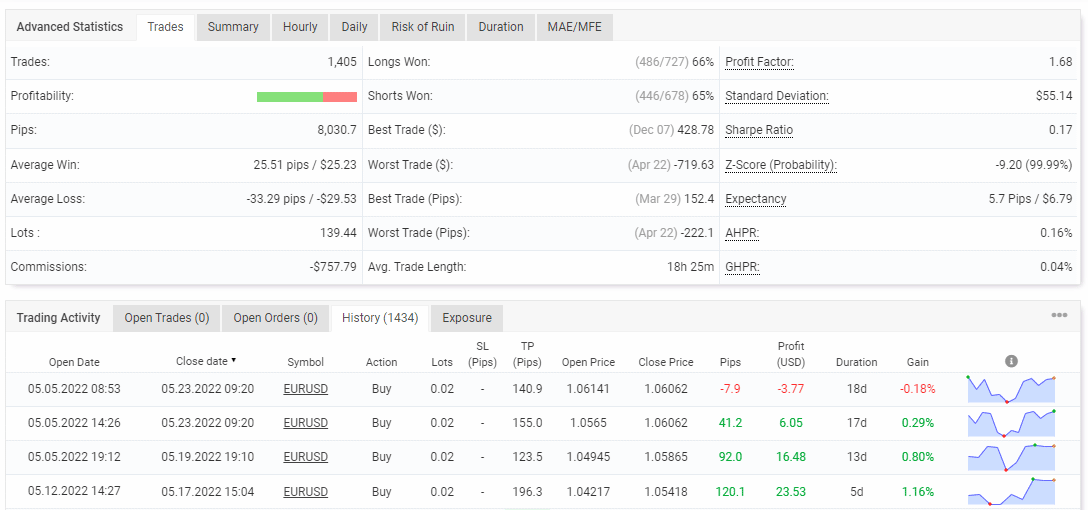Select the History (1434) tab
1088x510 pixels.
pos(380,318)
